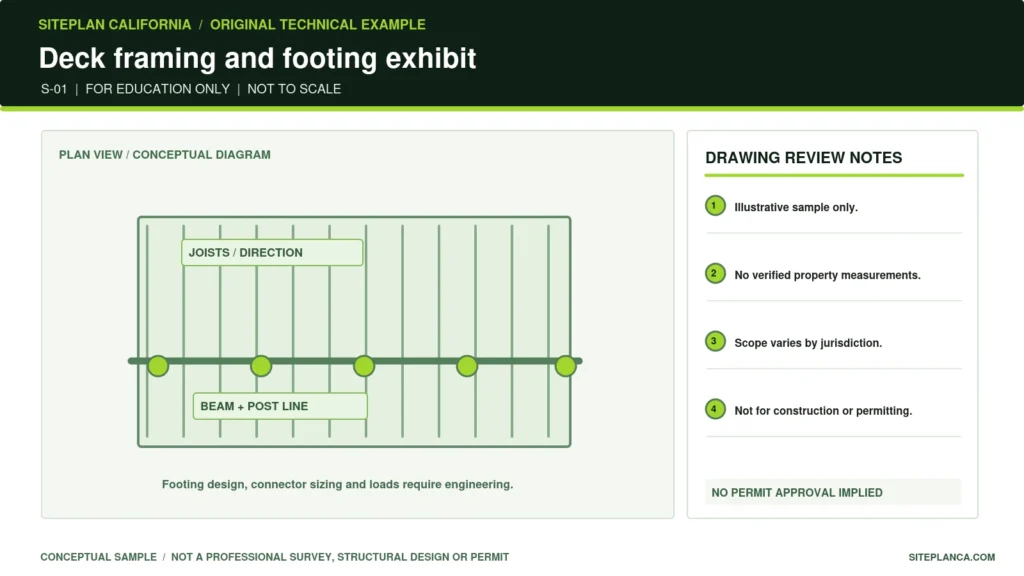The image size is (1024, 576).
Task: Click the note "No verified property measurements."
Action: click(x=827, y=275)
